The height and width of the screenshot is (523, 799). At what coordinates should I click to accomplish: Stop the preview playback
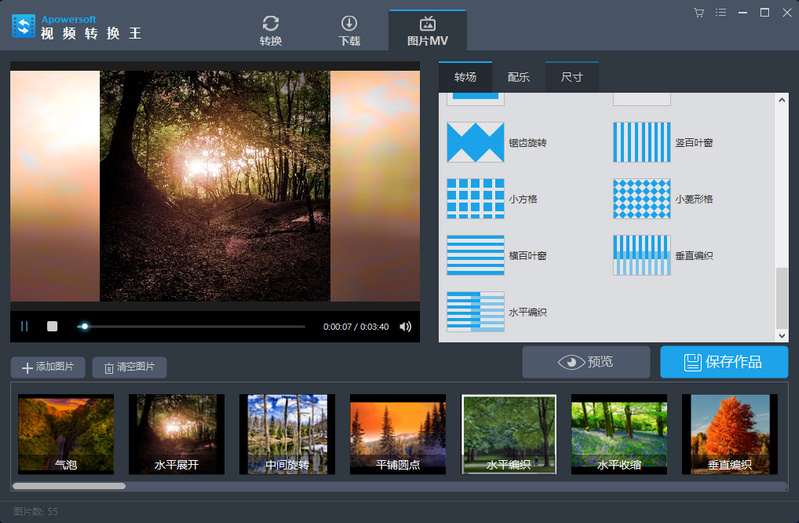52,326
